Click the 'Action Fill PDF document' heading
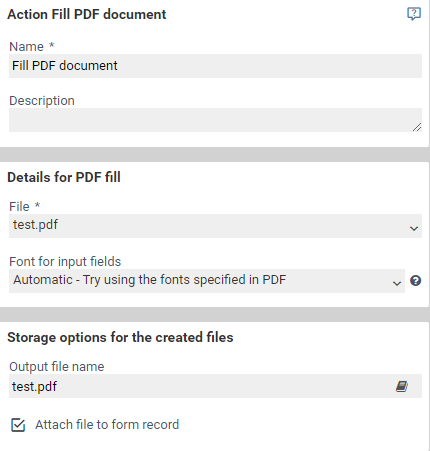This screenshot has height=451, width=430. [87, 14]
